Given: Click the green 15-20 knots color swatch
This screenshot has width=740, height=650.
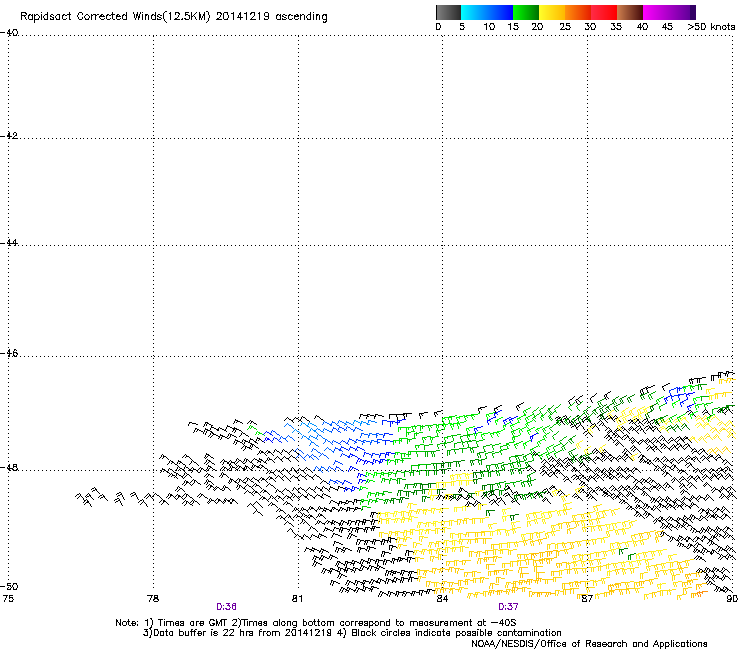Looking at the screenshot, I should pyautogui.click(x=526, y=12).
